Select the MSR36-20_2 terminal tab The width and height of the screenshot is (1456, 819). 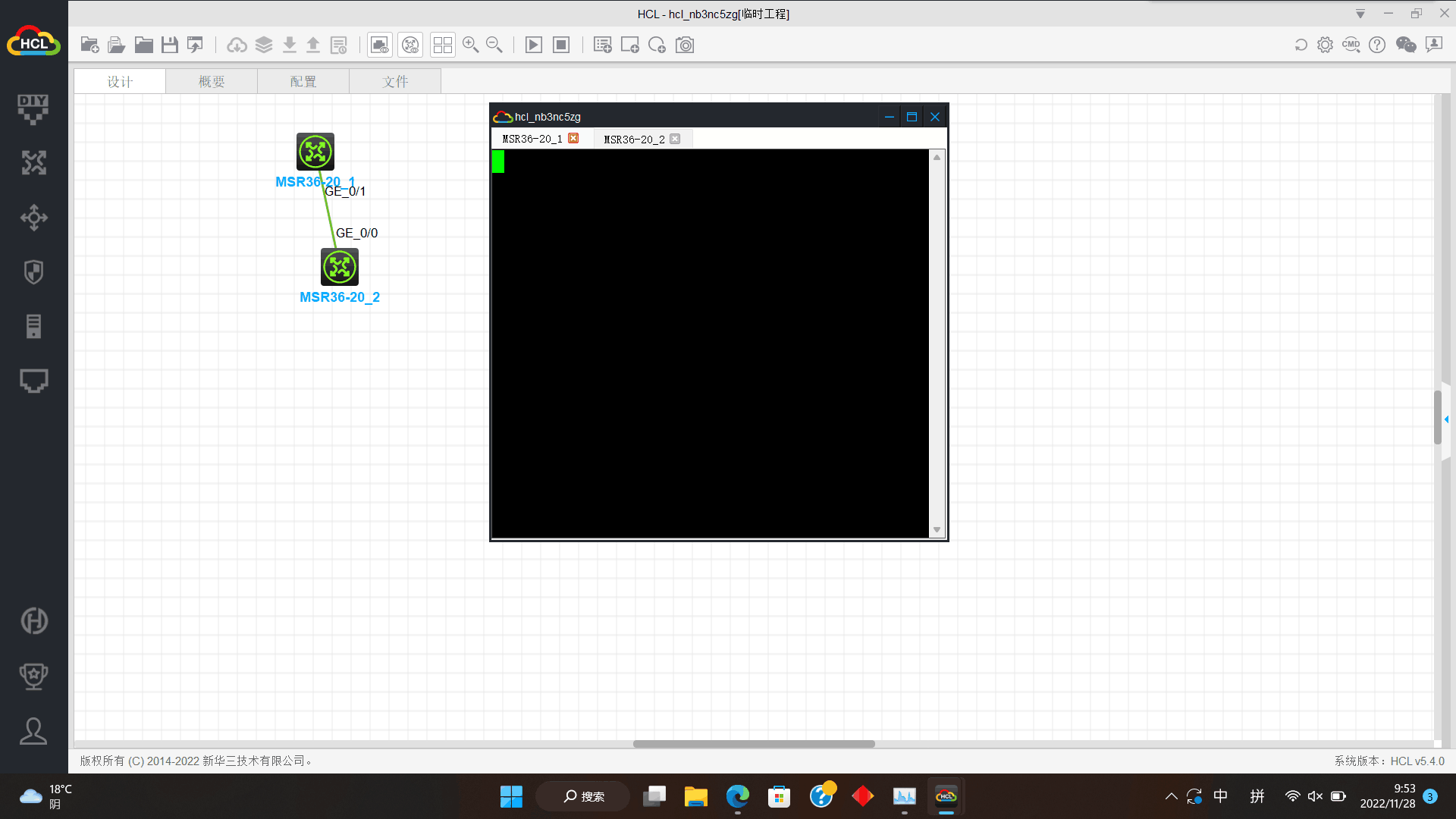(x=634, y=140)
